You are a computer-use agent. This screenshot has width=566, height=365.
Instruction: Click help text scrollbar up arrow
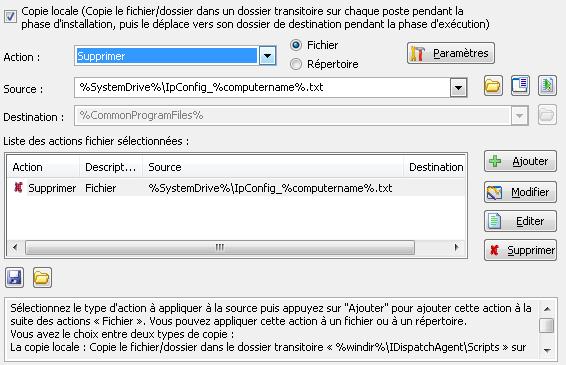pos(547,309)
